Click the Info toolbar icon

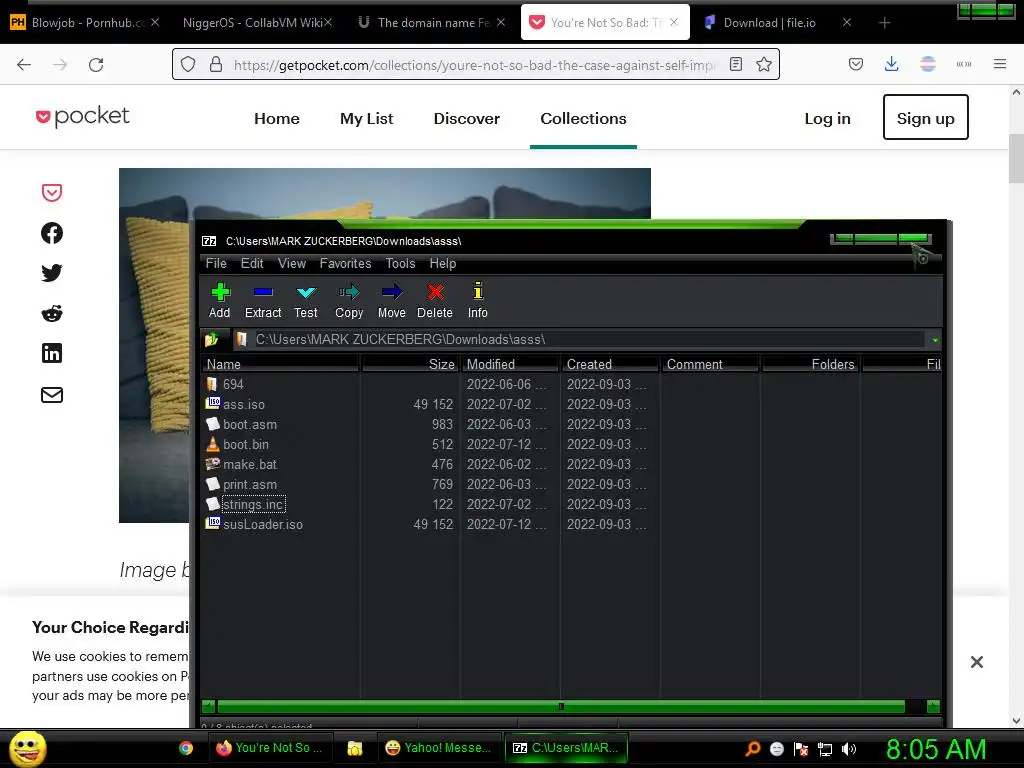pos(477,300)
